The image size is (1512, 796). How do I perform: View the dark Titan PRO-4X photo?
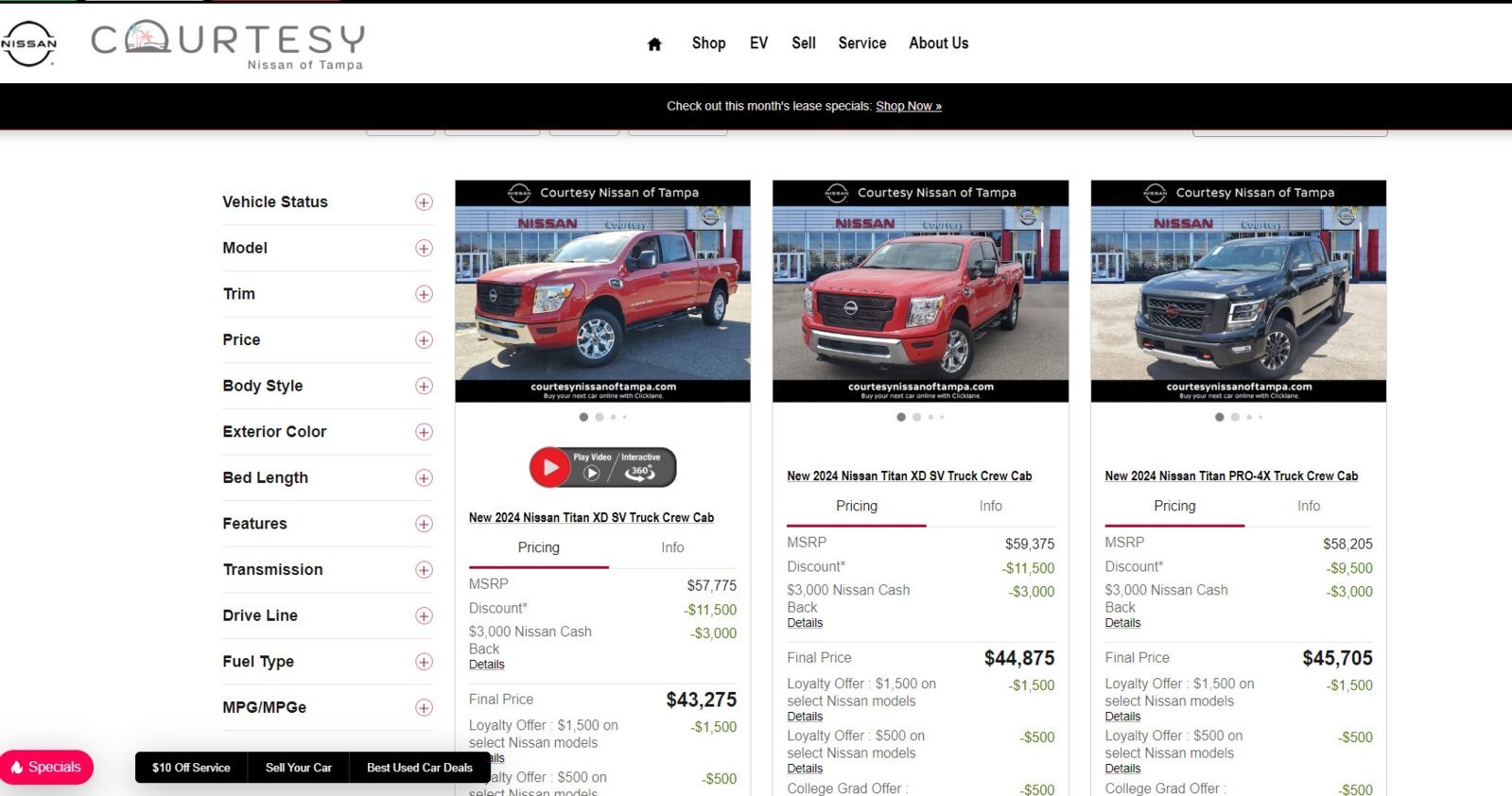coord(1239,291)
